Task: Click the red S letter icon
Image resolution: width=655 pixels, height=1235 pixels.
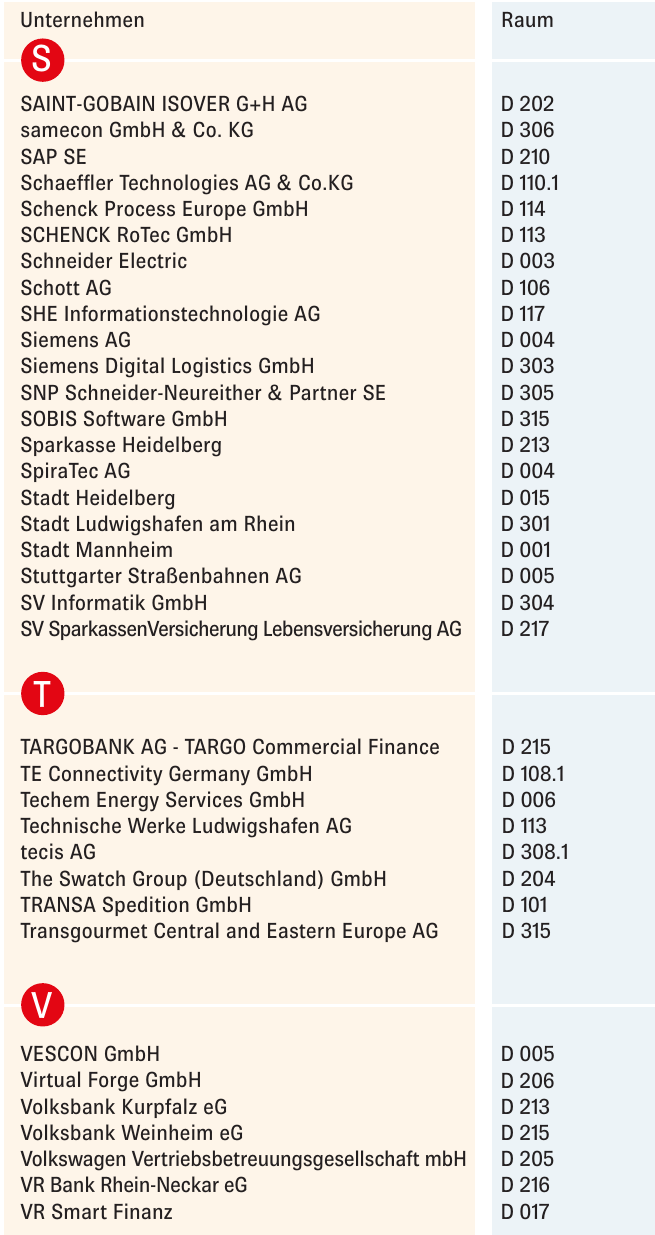Action: (42, 60)
